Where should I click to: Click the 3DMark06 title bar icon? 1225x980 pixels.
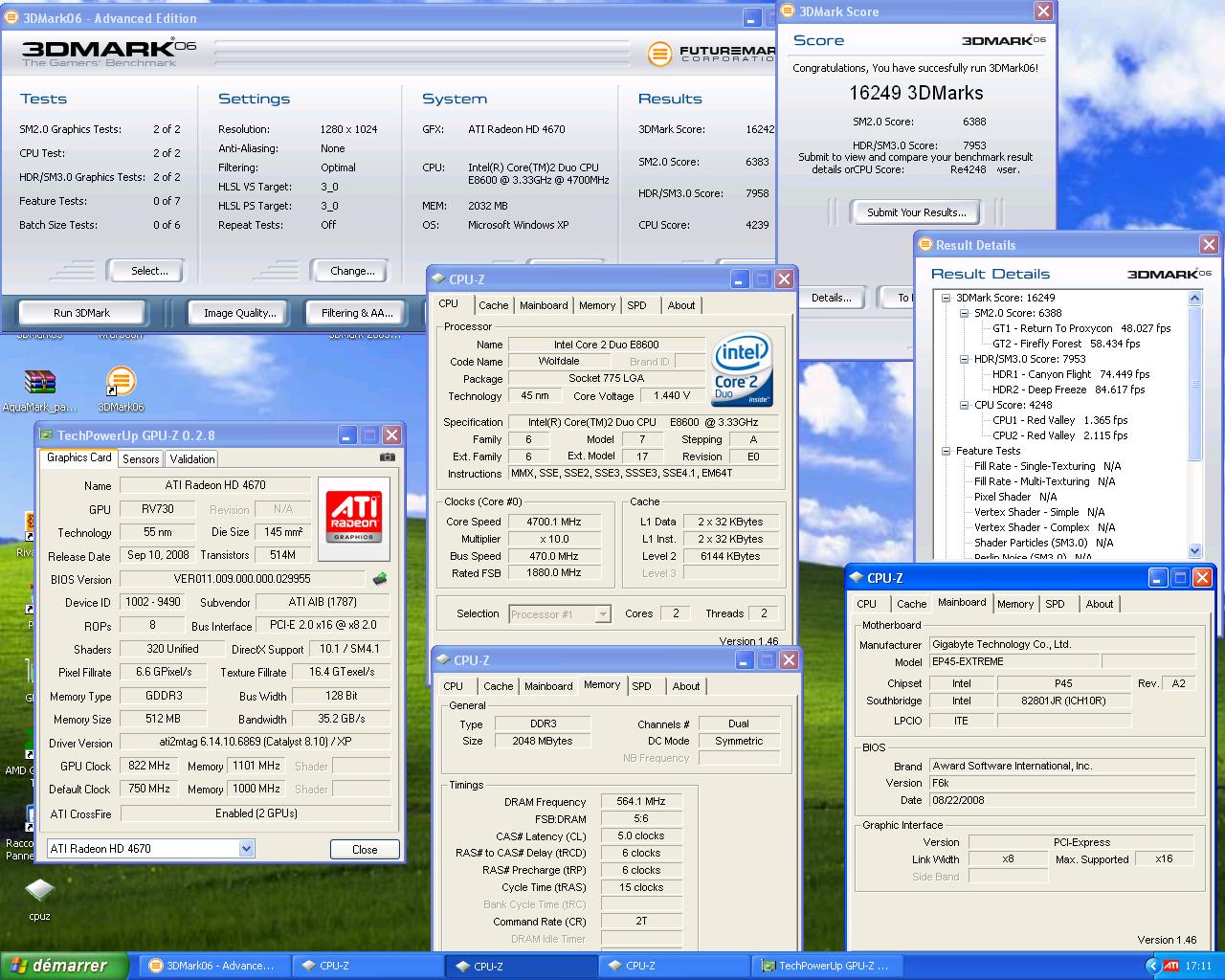(x=11, y=18)
